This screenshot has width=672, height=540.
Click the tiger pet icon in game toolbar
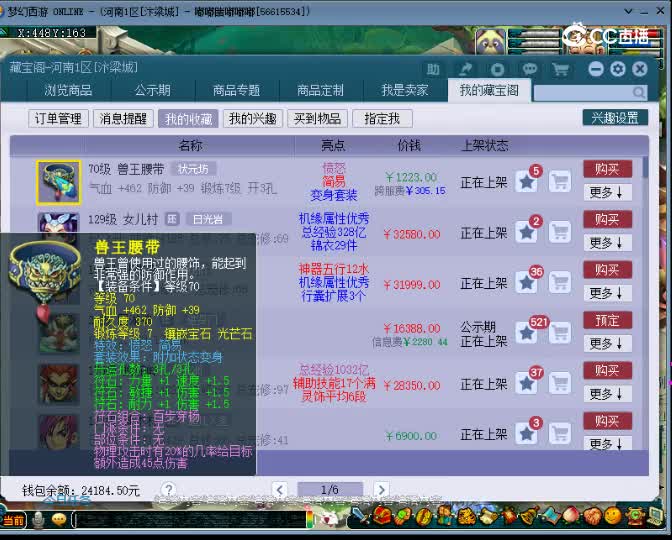466,517
